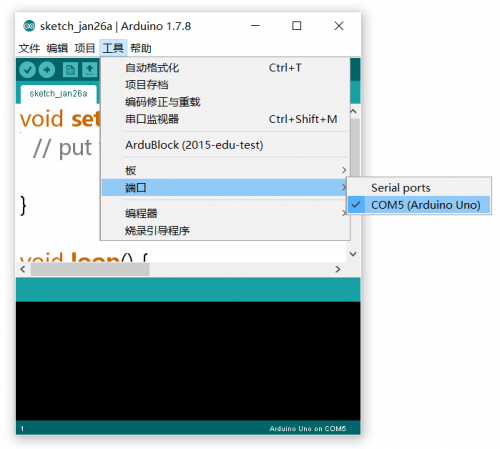The image size is (500, 449).
Task: Click the line number 1 in status bar
Action: tap(22, 429)
